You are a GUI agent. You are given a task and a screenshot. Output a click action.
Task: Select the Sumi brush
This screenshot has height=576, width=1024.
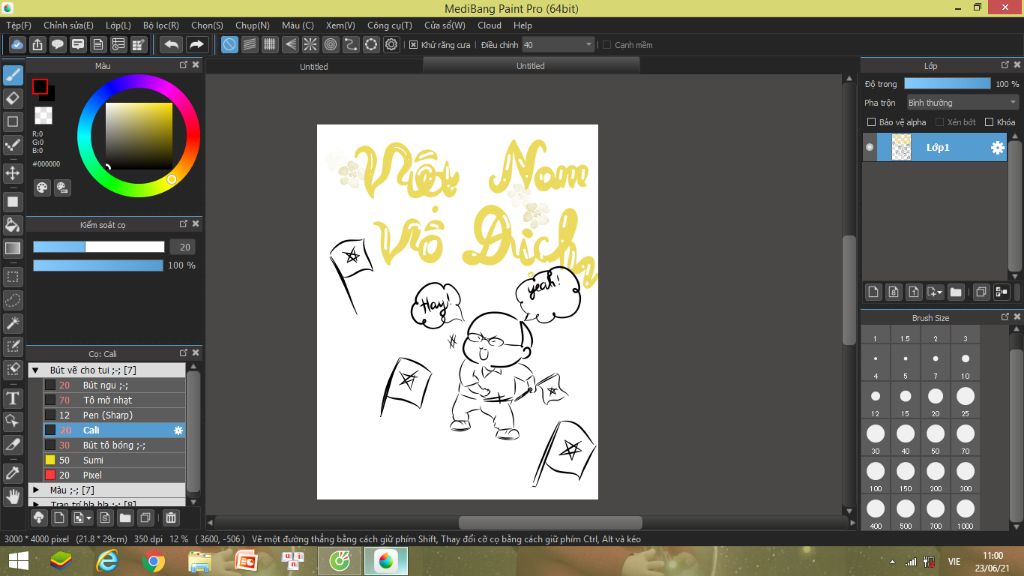click(114, 460)
